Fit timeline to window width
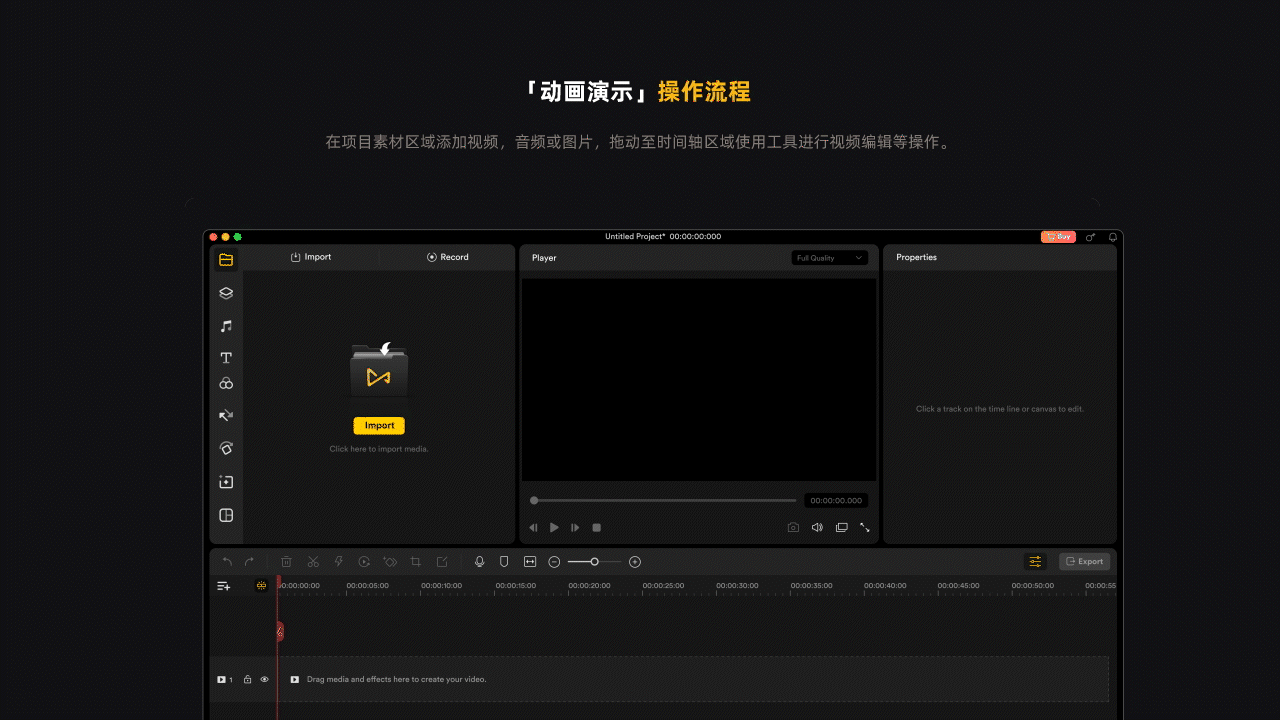This screenshot has height=720, width=1280. [x=530, y=562]
